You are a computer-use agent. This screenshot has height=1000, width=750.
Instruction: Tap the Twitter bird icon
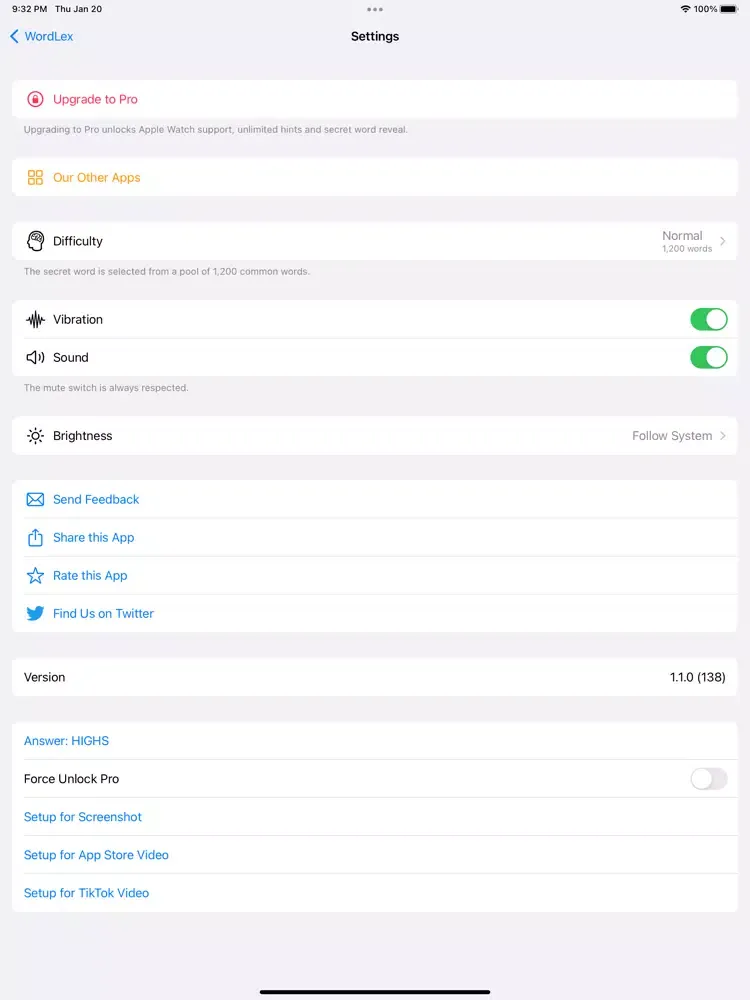tap(35, 614)
